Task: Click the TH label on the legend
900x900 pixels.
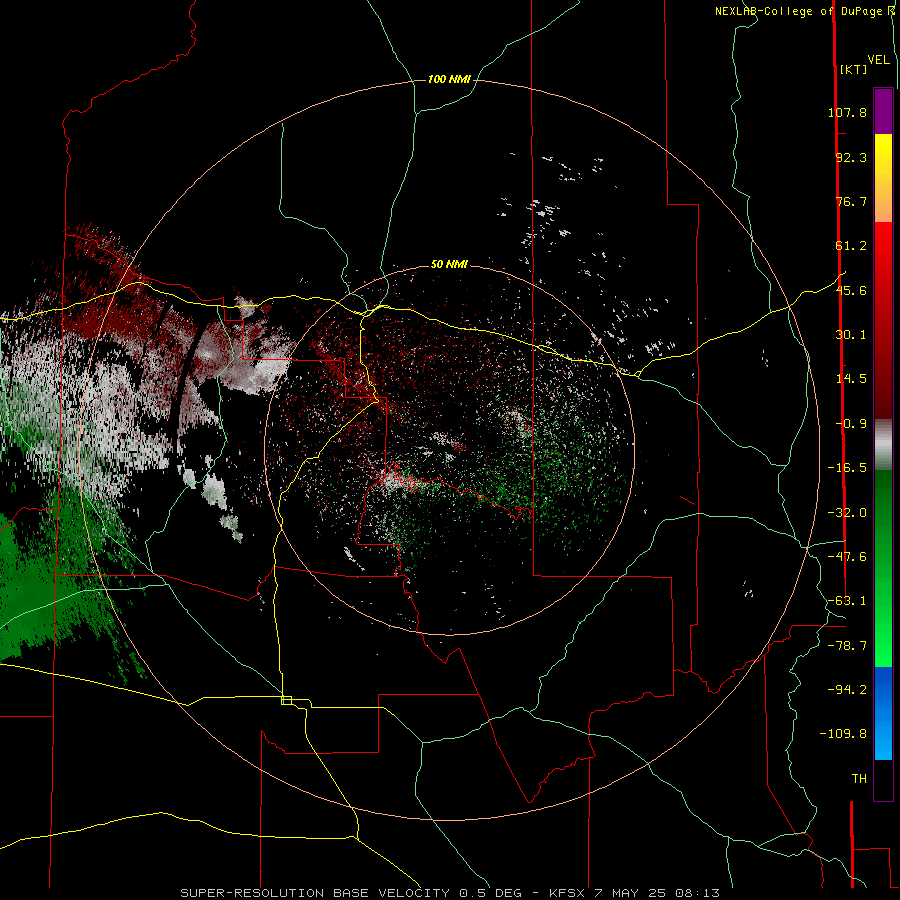Action: pyautogui.click(x=859, y=779)
